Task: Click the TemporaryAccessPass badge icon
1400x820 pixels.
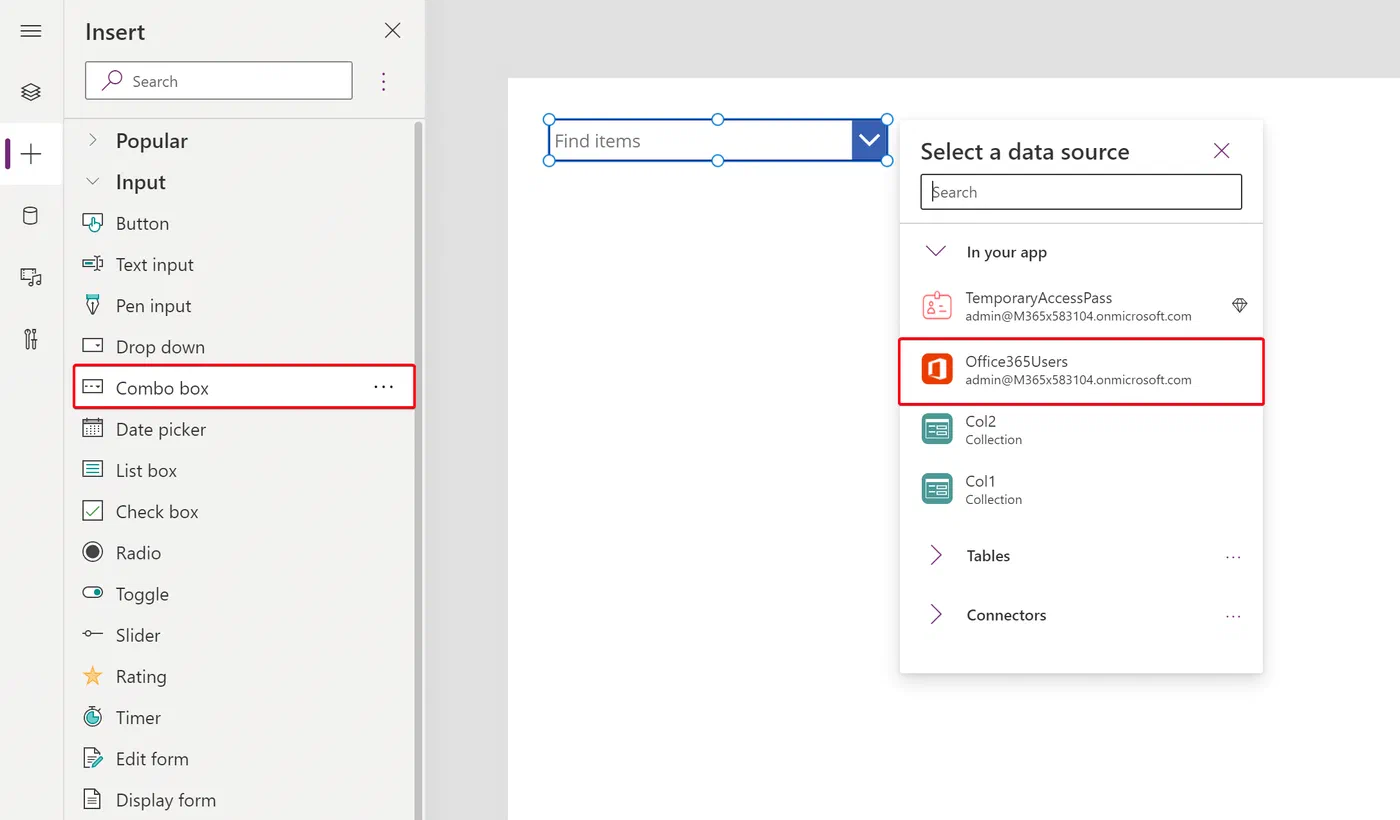Action: [x=937, y=306]
